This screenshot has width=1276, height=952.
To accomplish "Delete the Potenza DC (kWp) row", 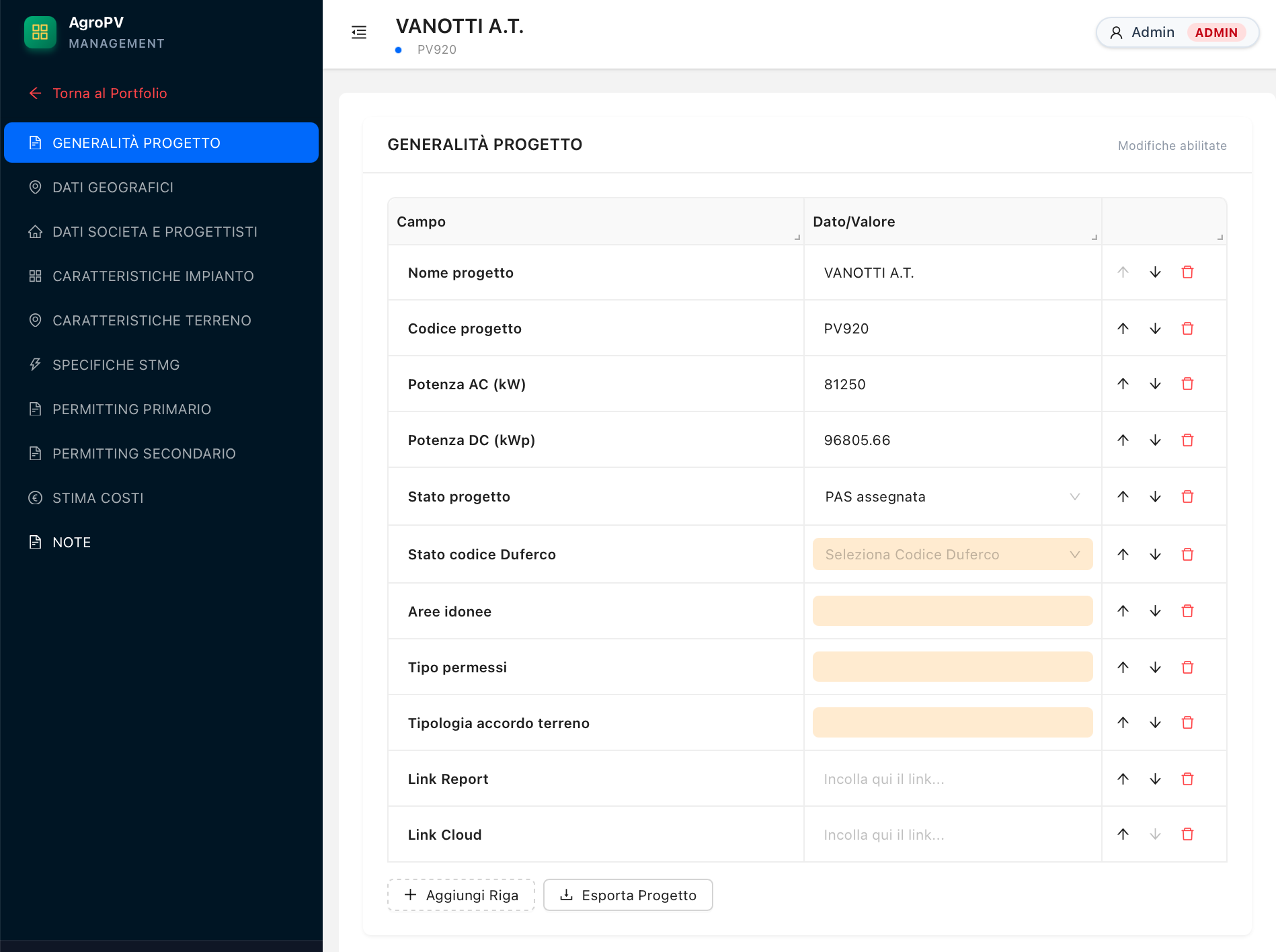I will coord(1187,440).
